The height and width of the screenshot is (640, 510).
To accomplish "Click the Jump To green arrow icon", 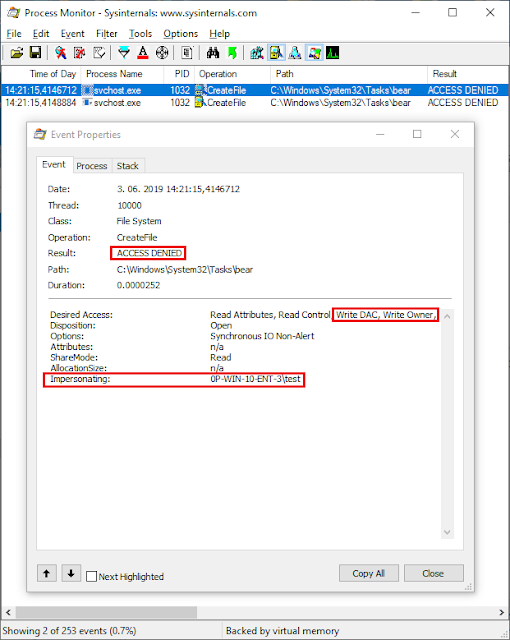I will point(232,53).
